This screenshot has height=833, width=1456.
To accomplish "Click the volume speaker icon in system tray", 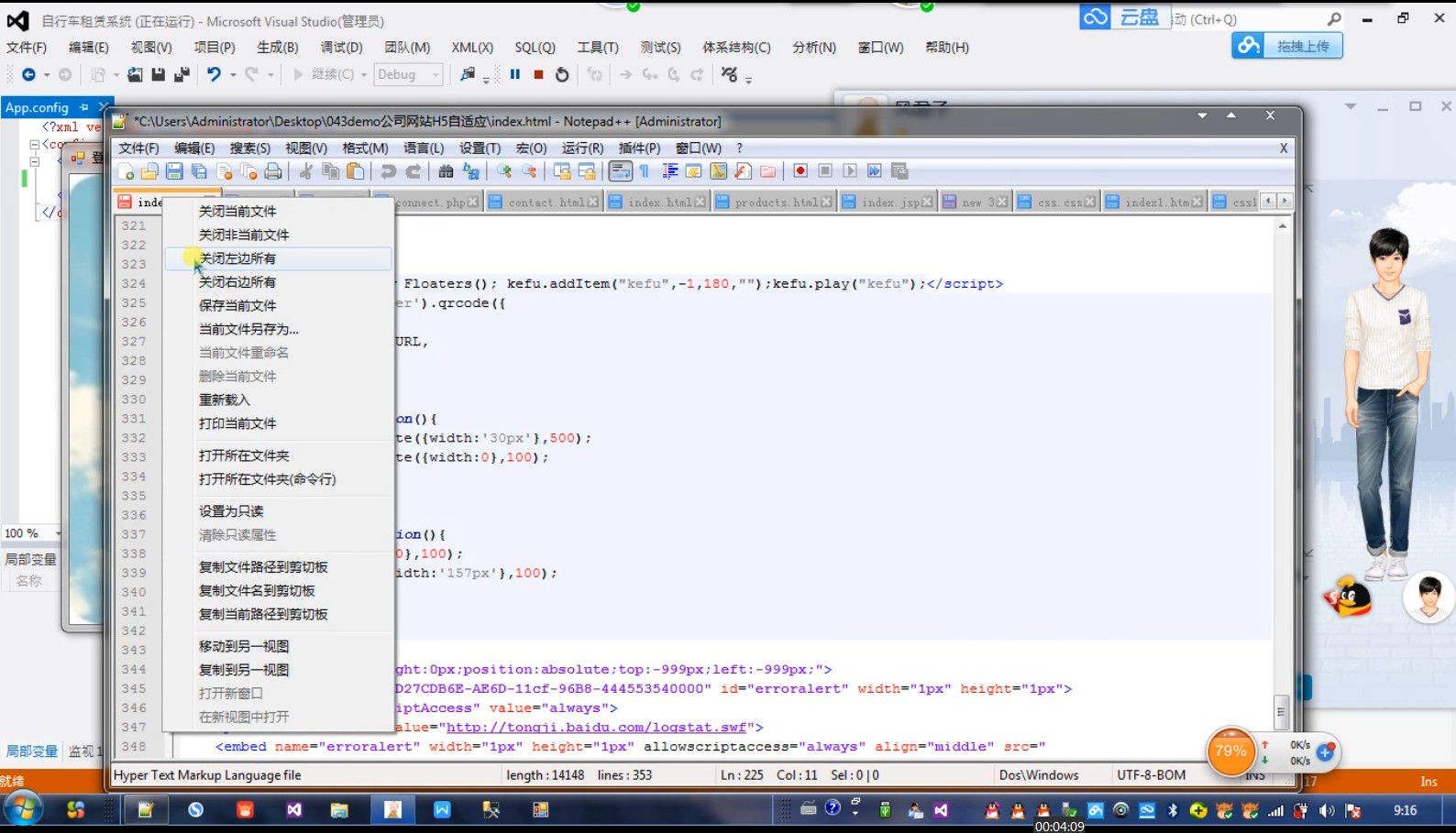I will (1326, 810).
